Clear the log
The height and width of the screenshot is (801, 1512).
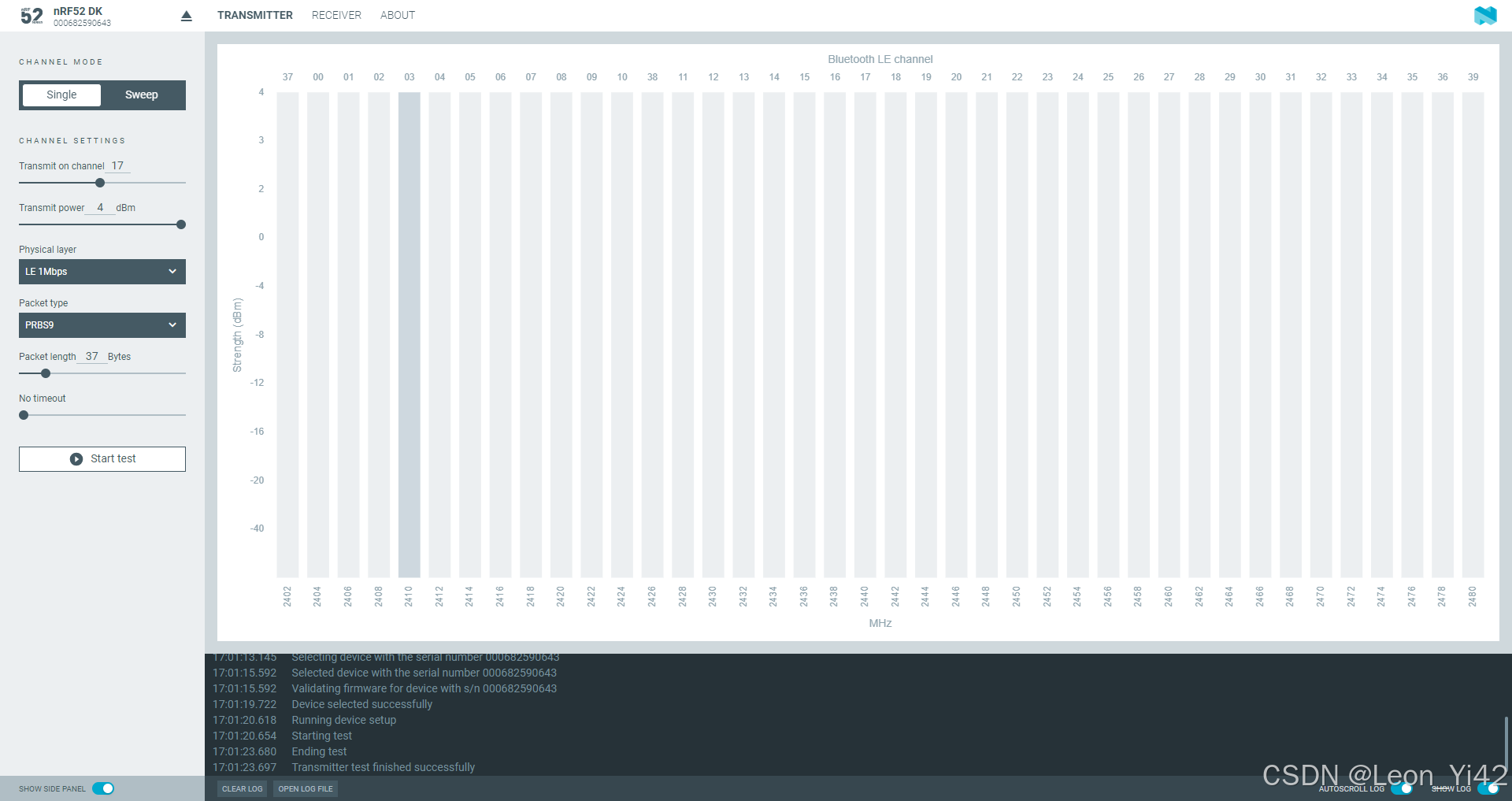tap(243, 788)
